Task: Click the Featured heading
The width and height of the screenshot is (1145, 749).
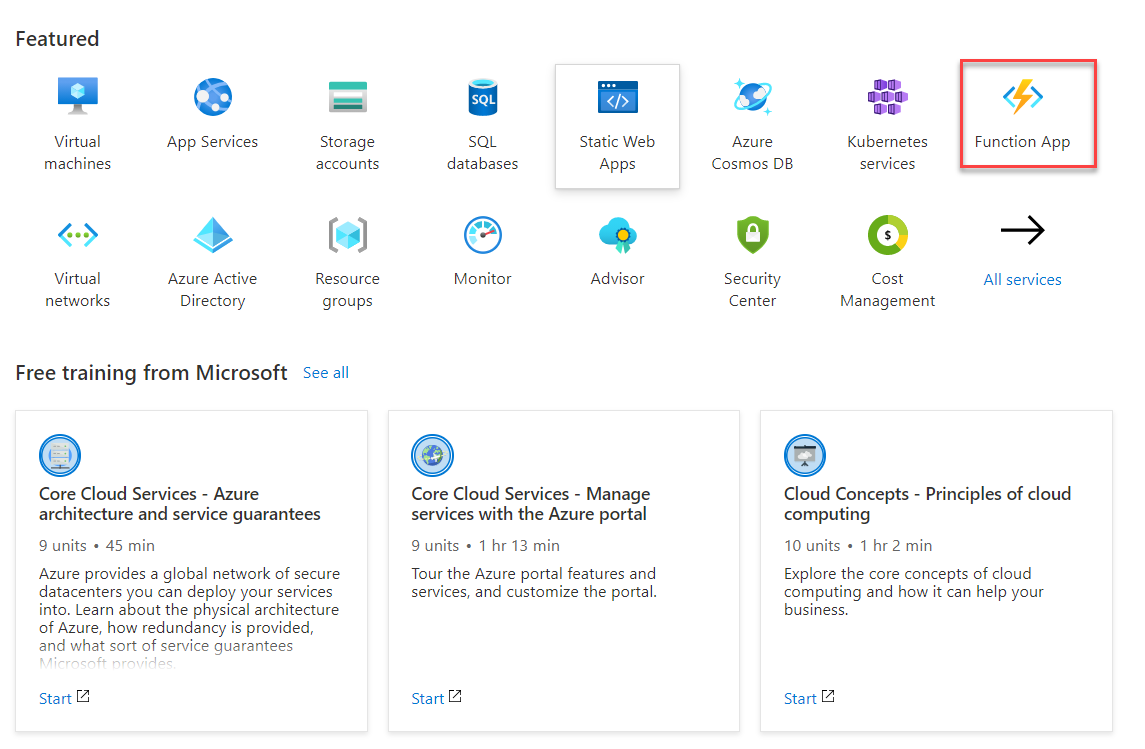Action: (57, 39)
